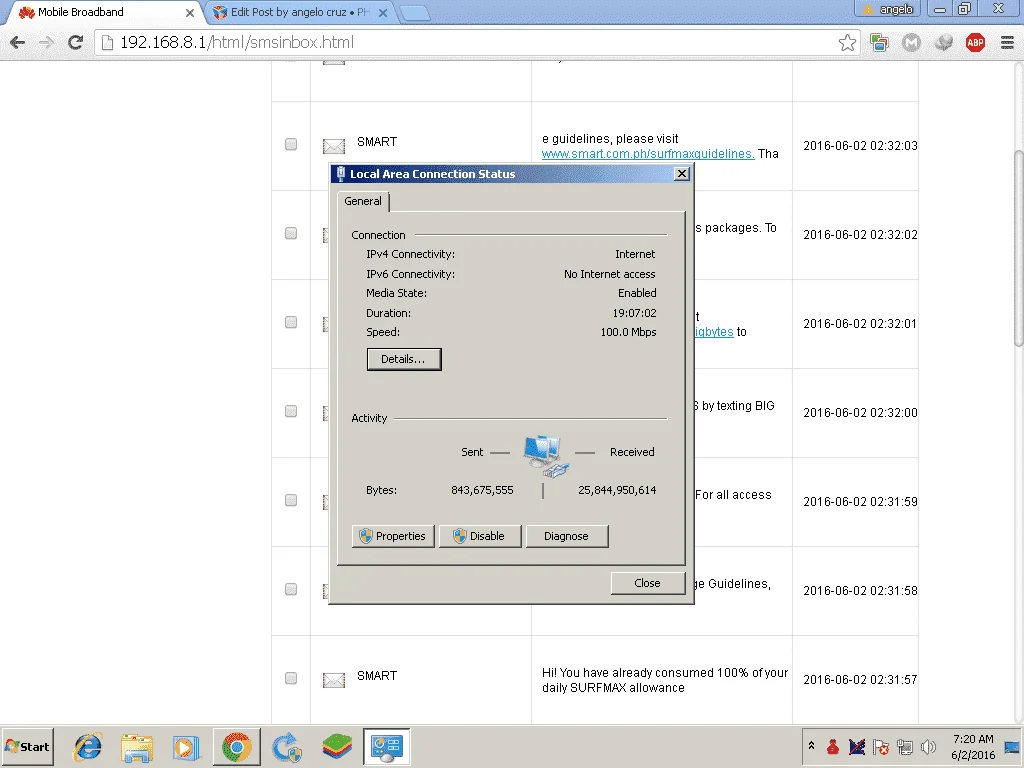1024x768 pixels.
Task: Click the 2016-06-02 02:31:57 timestamp
Action: pos(860,680)
